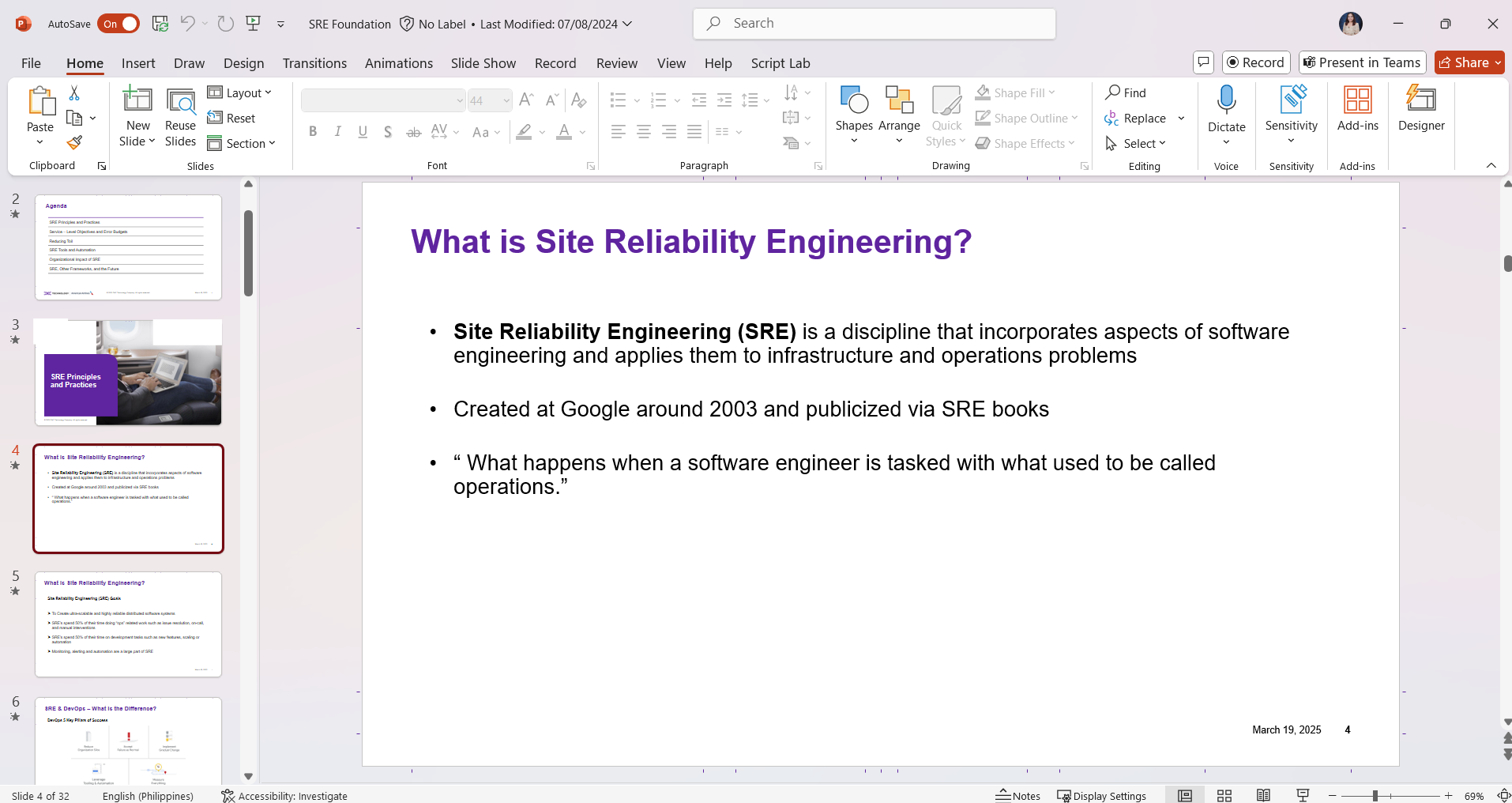Select the slide 5 thumbnail
The height and width of the screenshot is (803, 1512).
pos(128,624)
